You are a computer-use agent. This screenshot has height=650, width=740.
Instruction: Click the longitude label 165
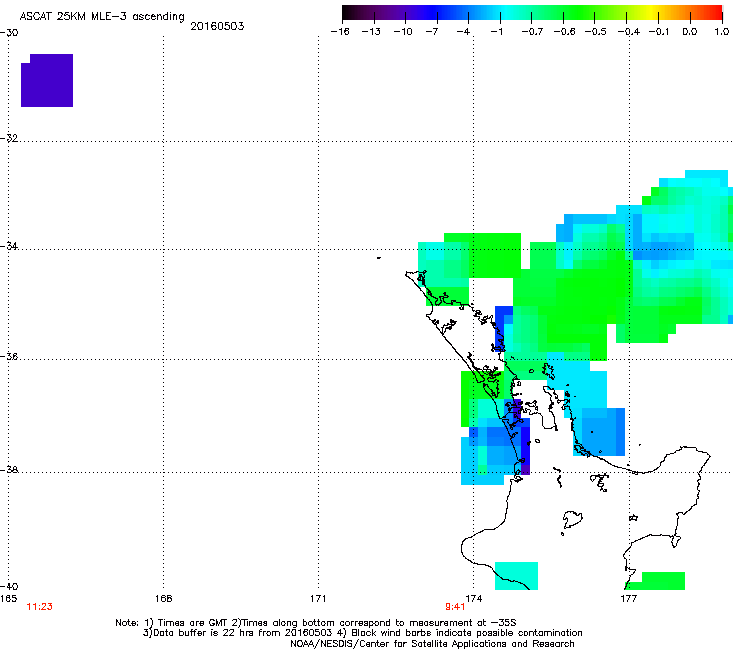8,599
